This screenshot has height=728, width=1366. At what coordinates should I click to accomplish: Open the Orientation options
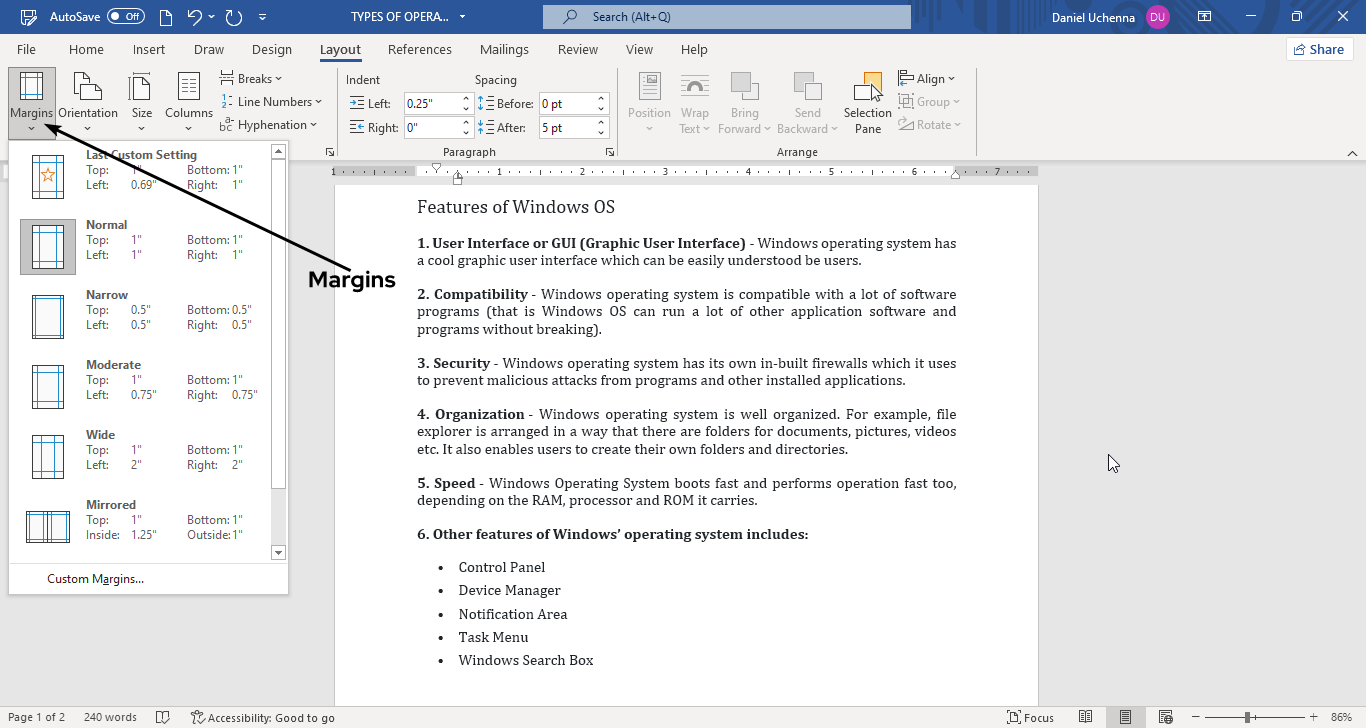(88, 100)
